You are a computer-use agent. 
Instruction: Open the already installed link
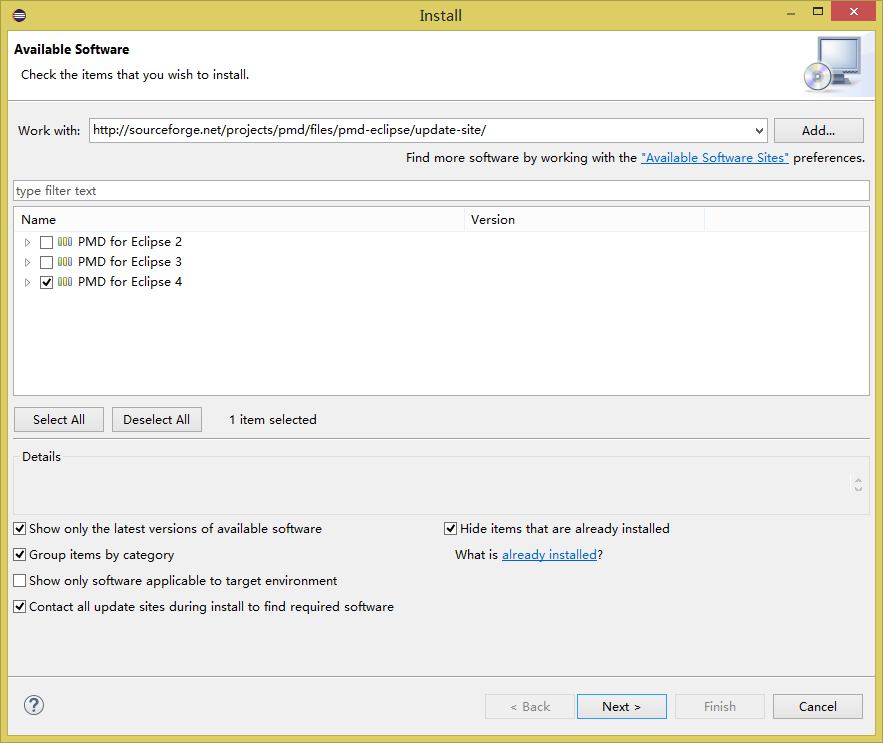pos(549,555)
